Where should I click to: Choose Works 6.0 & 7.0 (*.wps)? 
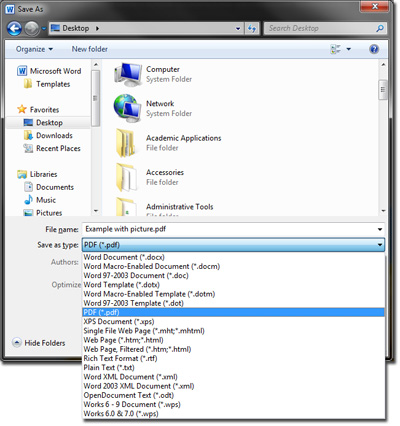pyautogui.click(x=233, y=414)
